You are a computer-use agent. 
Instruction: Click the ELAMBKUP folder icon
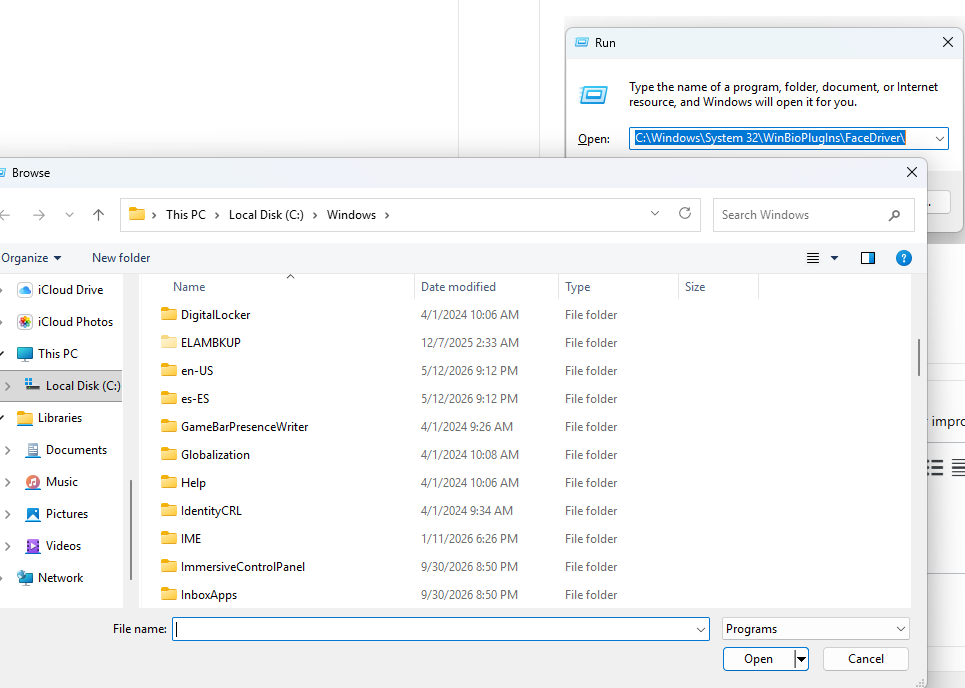click(169, 342)
